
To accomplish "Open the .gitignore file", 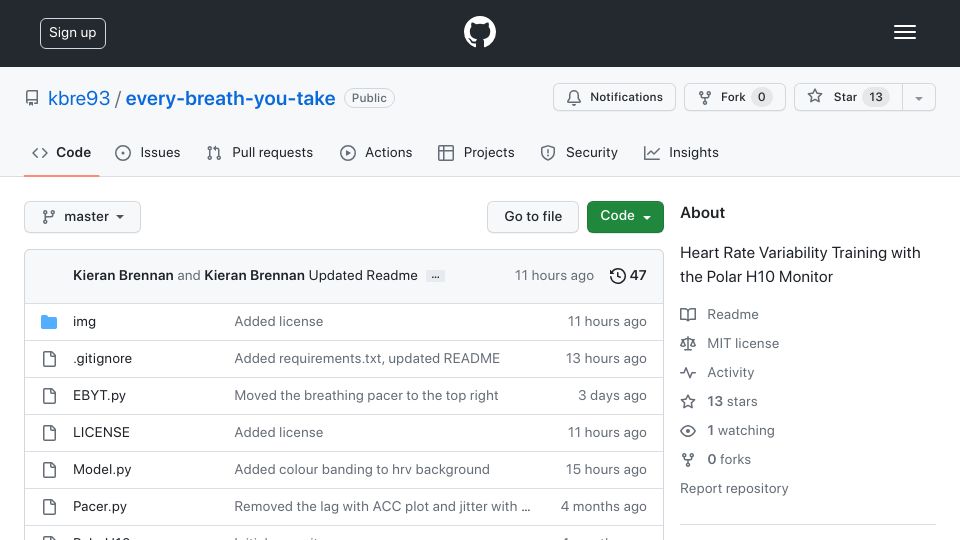I will (102, 358).
